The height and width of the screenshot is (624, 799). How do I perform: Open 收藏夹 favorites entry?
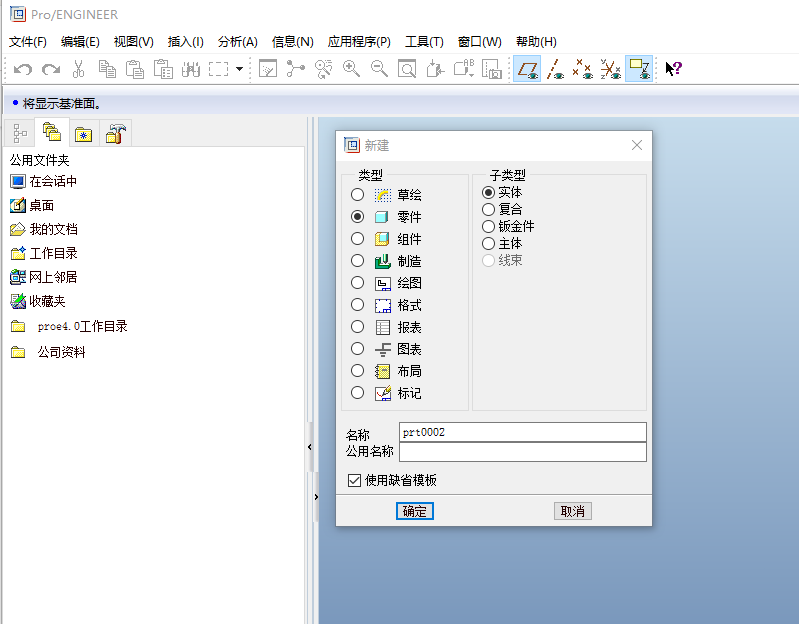coord(38,302)
